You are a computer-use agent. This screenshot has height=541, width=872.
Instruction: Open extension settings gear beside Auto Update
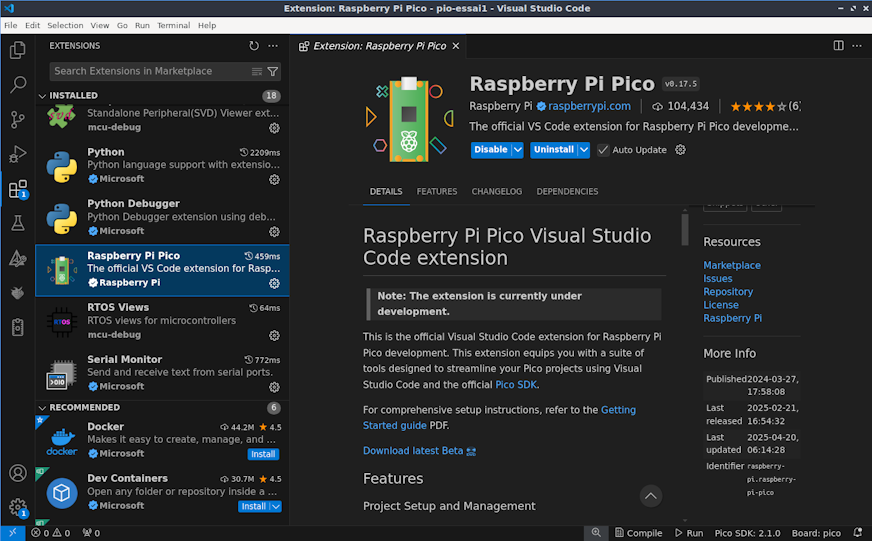pos(680,150)
